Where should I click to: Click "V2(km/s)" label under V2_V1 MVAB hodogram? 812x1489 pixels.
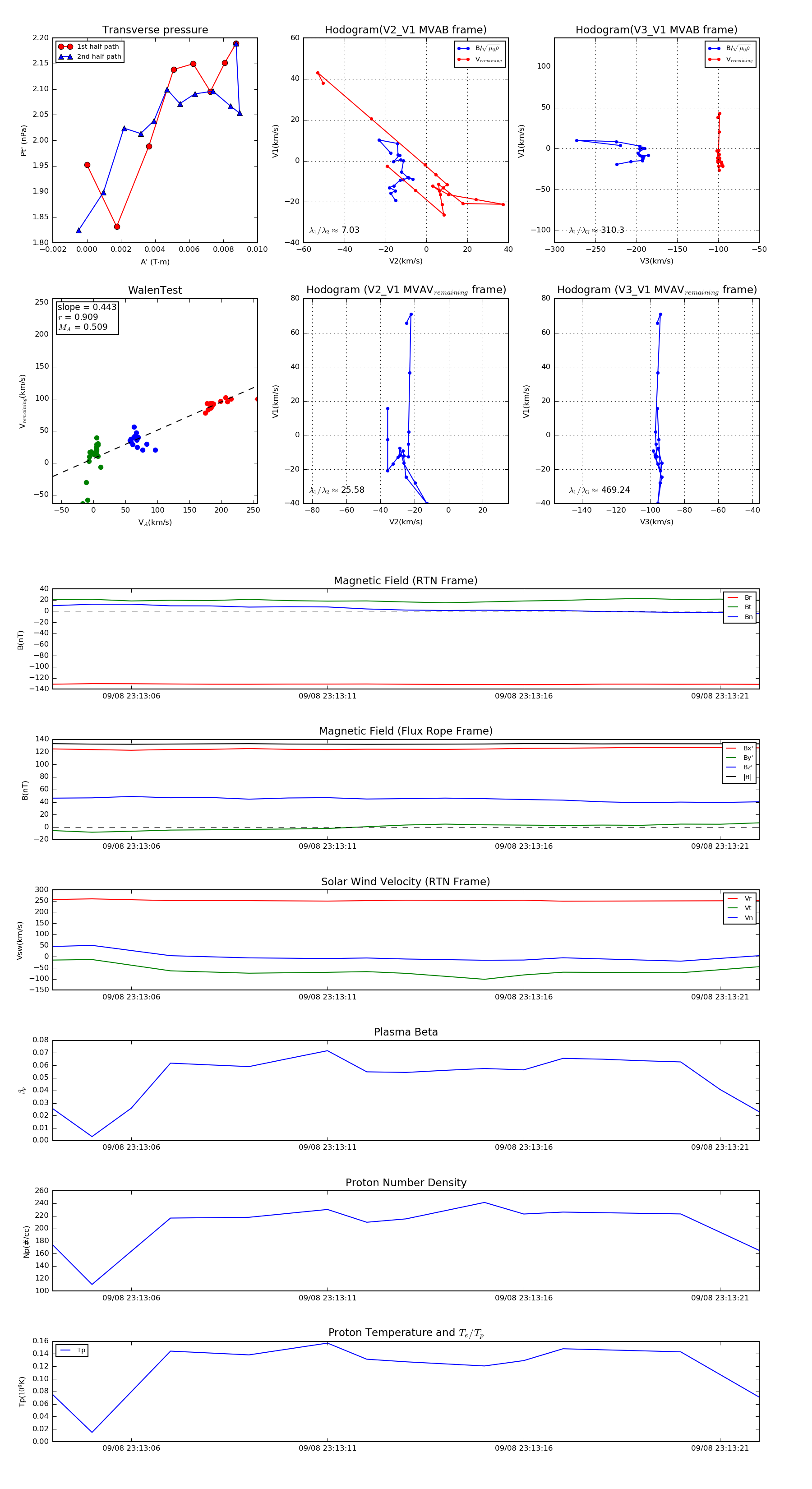point(406,261)
